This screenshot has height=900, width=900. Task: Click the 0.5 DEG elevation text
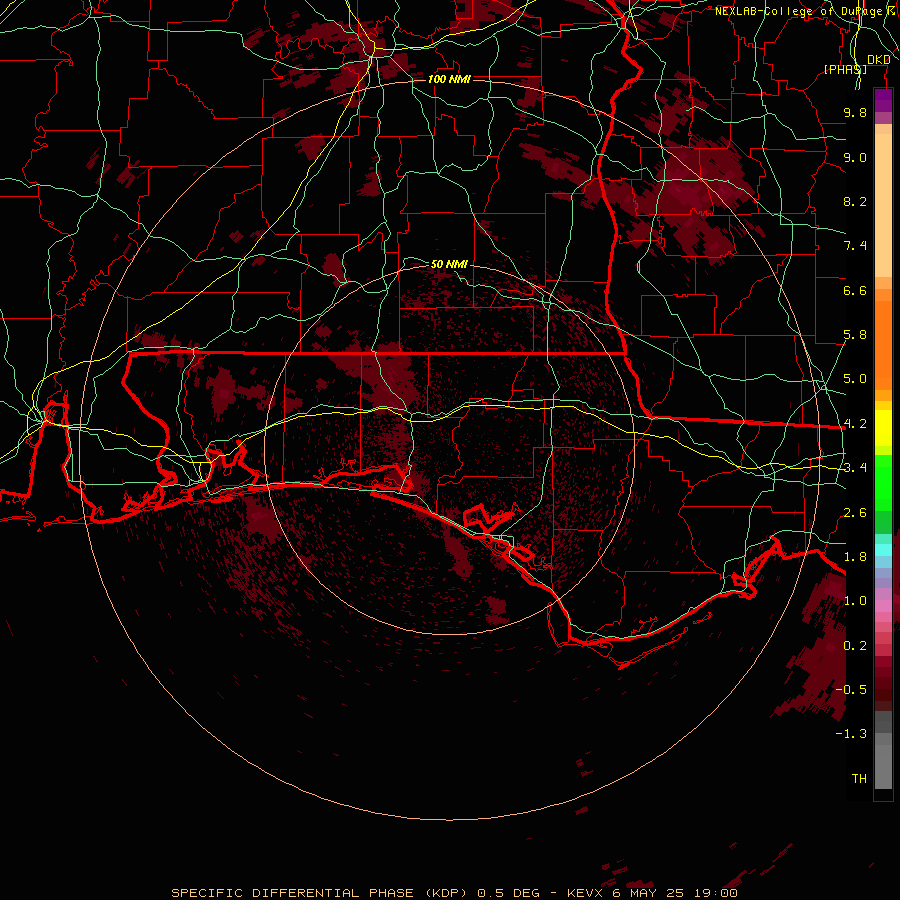(509, 893)
